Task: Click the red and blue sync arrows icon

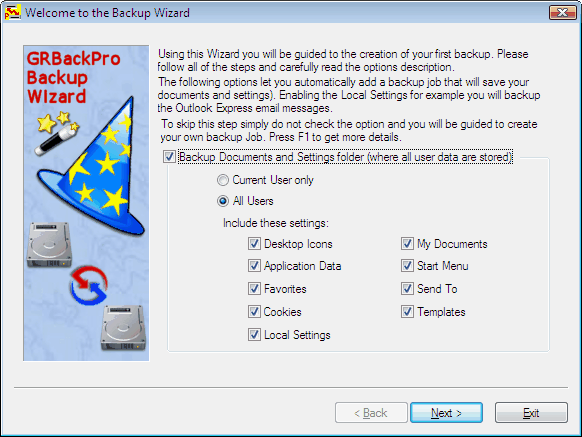Action: (89, 285)
